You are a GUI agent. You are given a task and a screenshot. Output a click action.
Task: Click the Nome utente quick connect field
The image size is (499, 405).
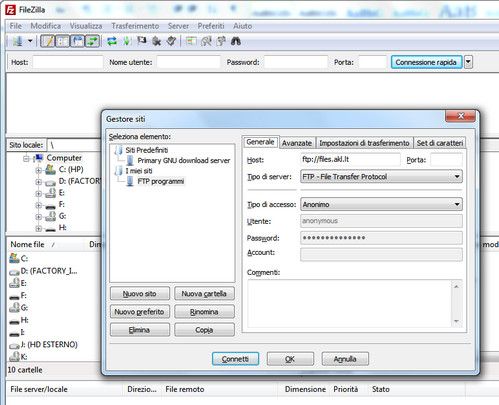pyautogui.click(x=188, y=62)
